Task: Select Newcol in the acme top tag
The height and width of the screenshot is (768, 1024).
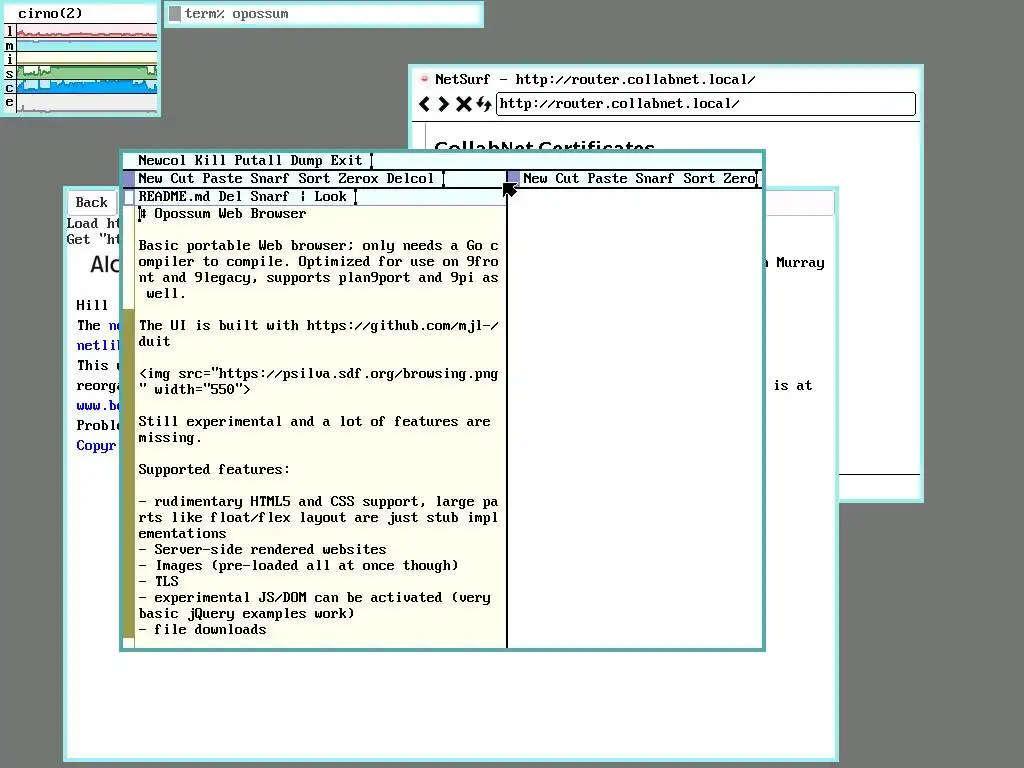Action: coord(162,161)
